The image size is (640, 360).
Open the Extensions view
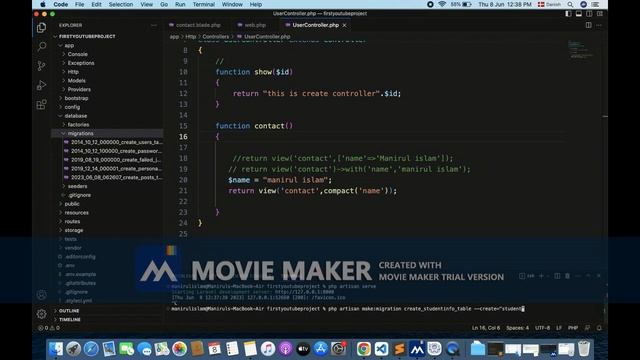pos(41,104)
